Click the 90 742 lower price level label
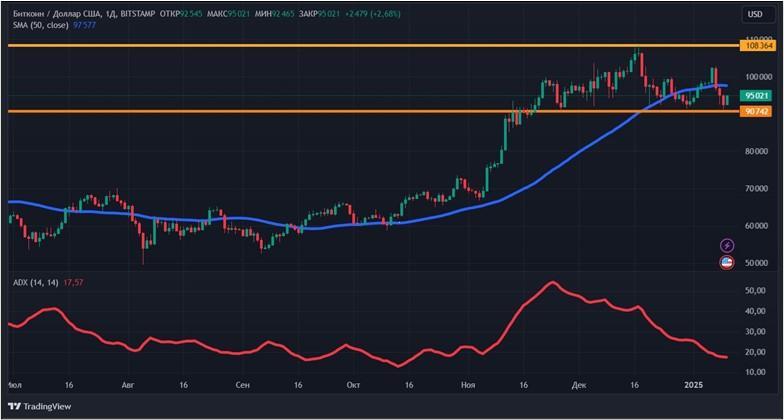This screenshot has width=784, height=420. [758, 111]
